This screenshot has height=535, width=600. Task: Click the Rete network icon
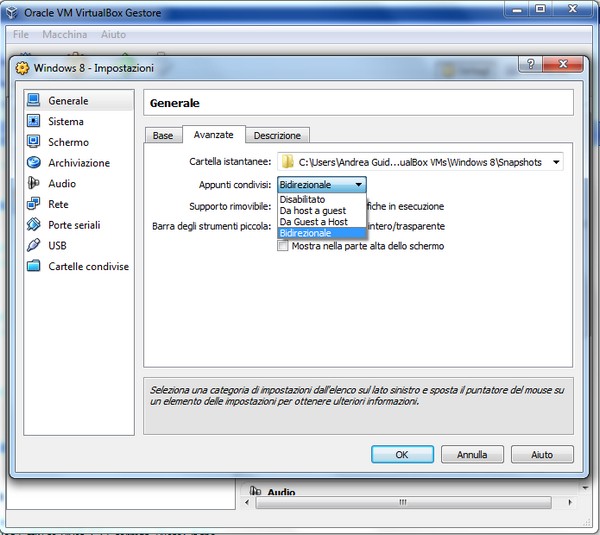pos(33,204)
